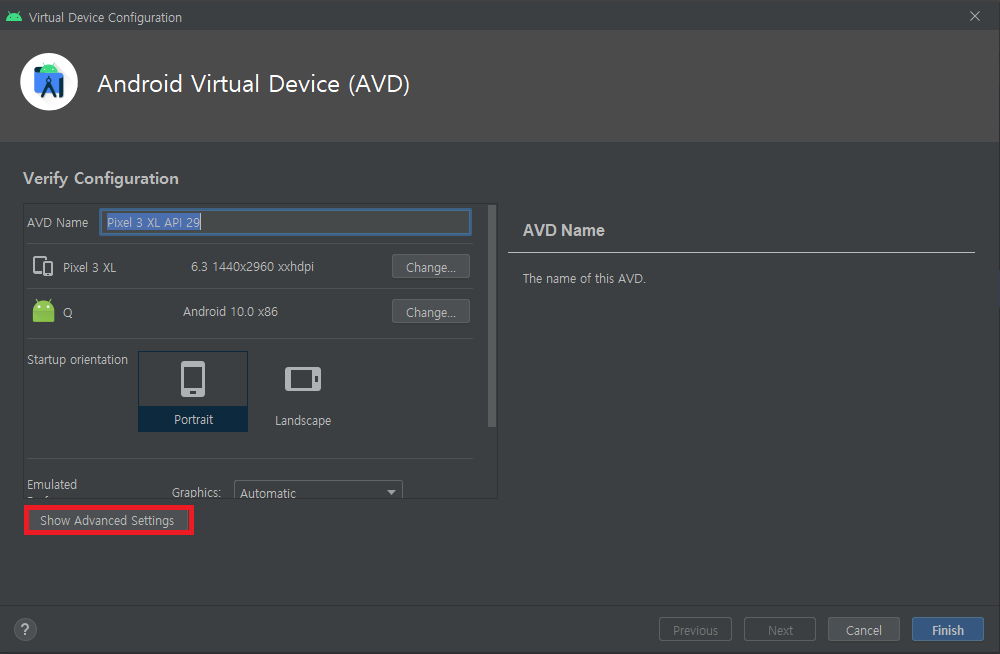1000x654 pixels.
Task: Click the 'The name of this AVD.' description
Action: pyautogui.click(x=584, y=278)
